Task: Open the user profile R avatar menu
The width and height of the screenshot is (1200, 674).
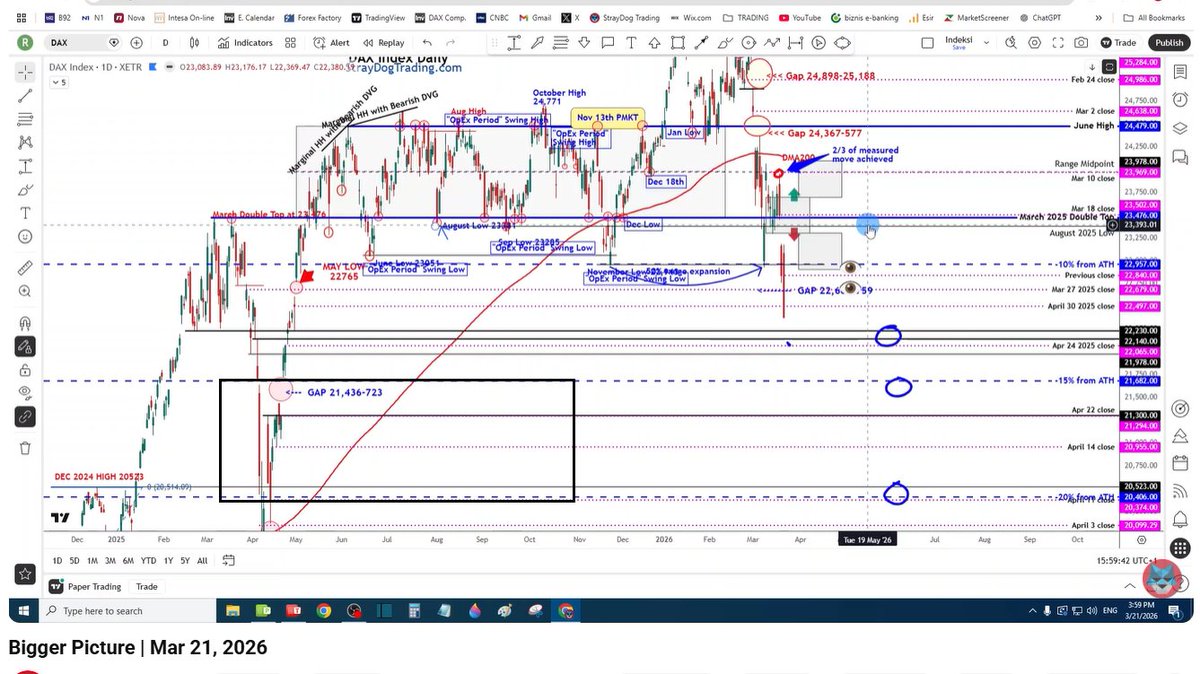Action: click(x=25, y=43)
